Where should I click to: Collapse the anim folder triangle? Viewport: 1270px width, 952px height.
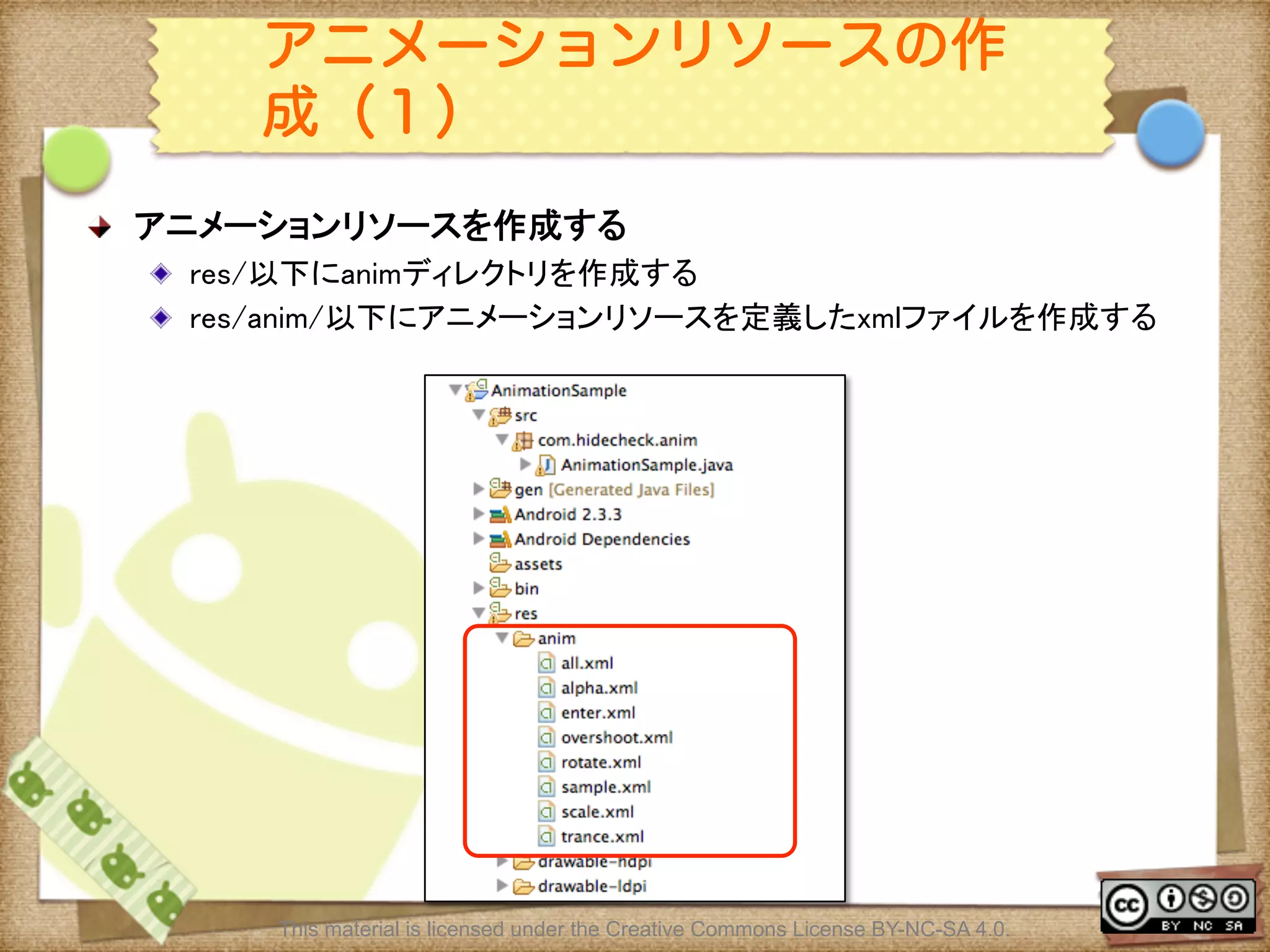pos(502,638)
